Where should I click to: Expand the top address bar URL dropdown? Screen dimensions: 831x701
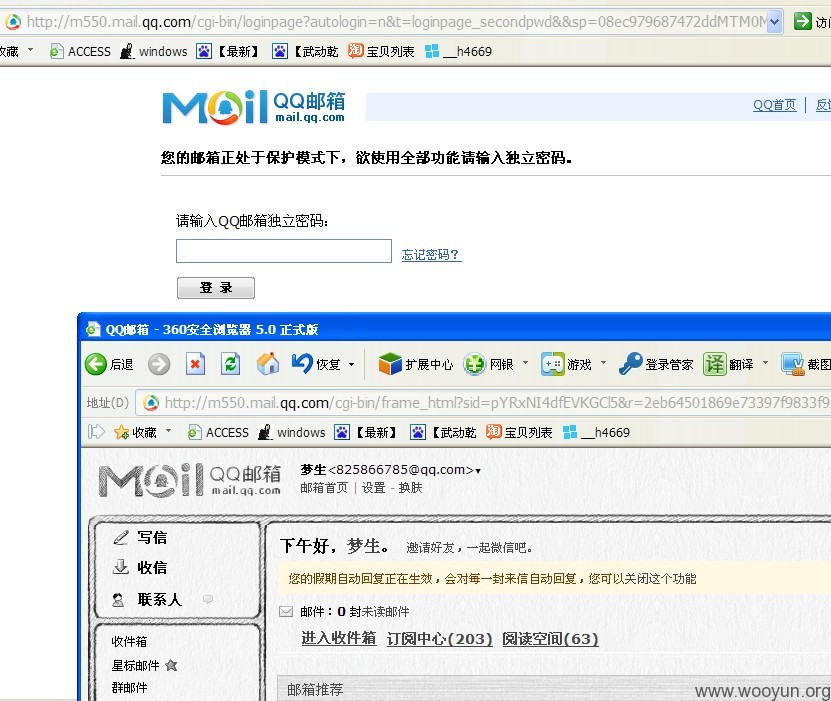(x=775, y=22)
